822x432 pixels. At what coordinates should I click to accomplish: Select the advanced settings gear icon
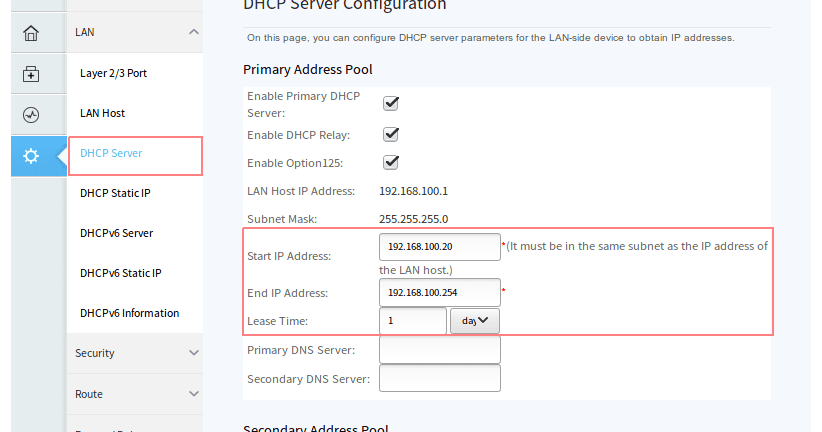click(31, 156)
